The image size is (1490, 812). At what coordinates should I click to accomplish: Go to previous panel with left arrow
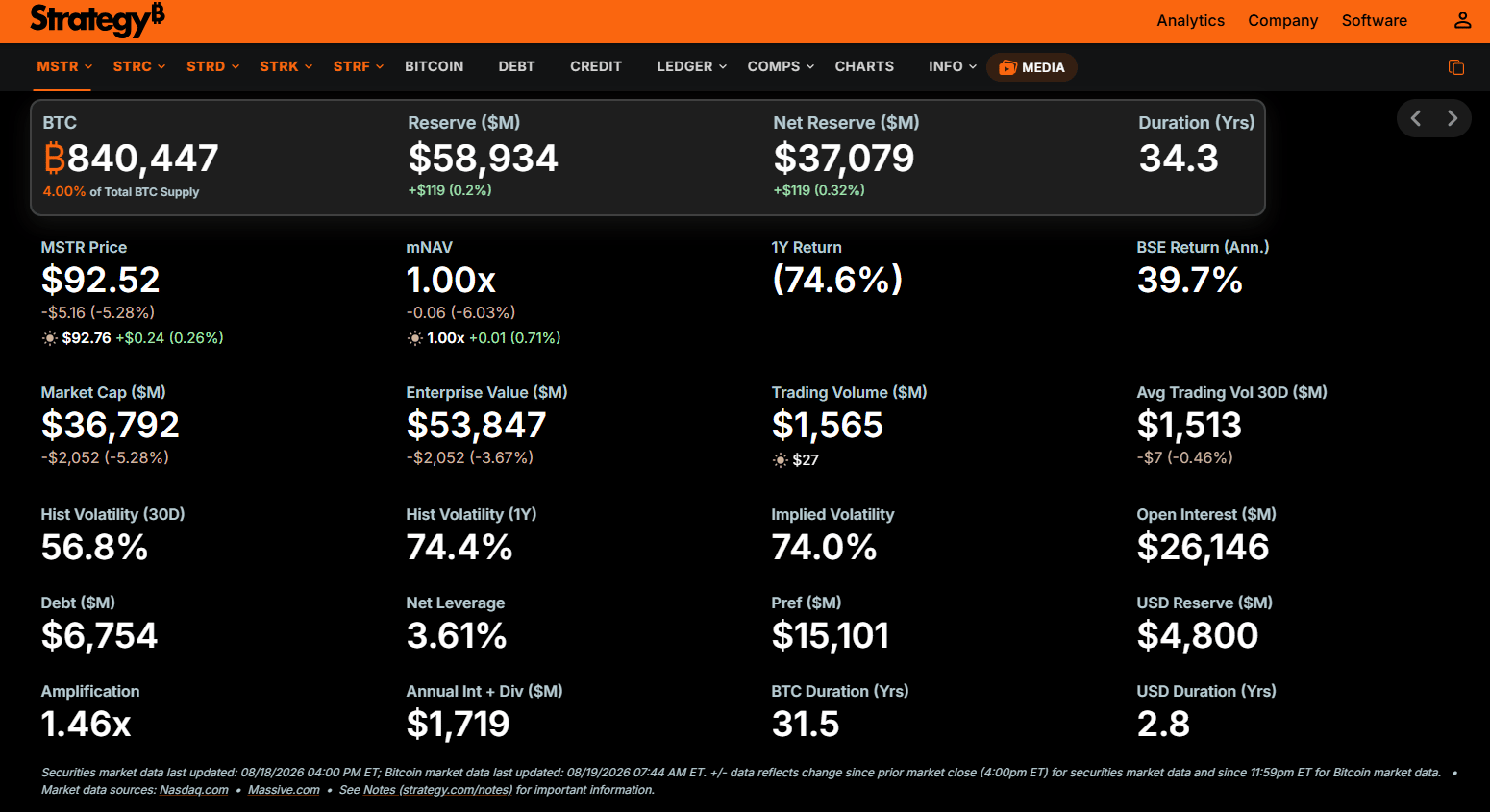coord(1416,118)
